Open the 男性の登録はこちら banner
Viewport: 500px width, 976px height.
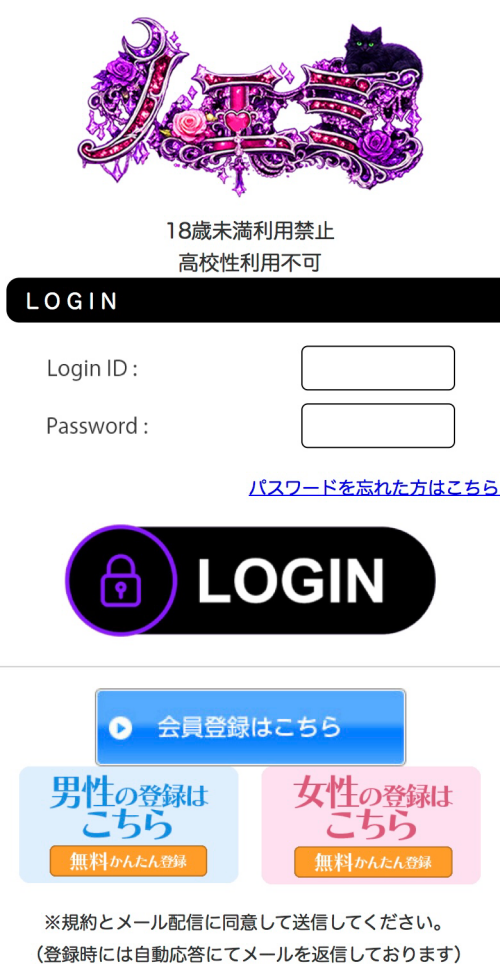(129, 825)
